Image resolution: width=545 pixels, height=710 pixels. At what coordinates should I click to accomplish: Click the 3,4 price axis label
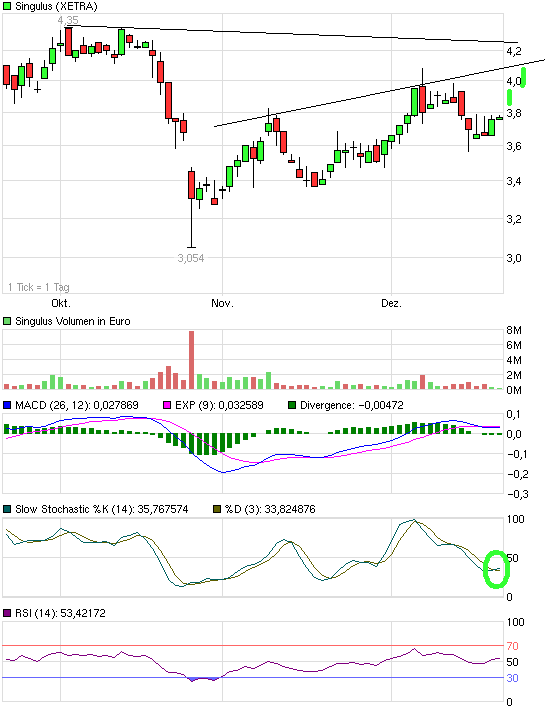click(514, 182)
